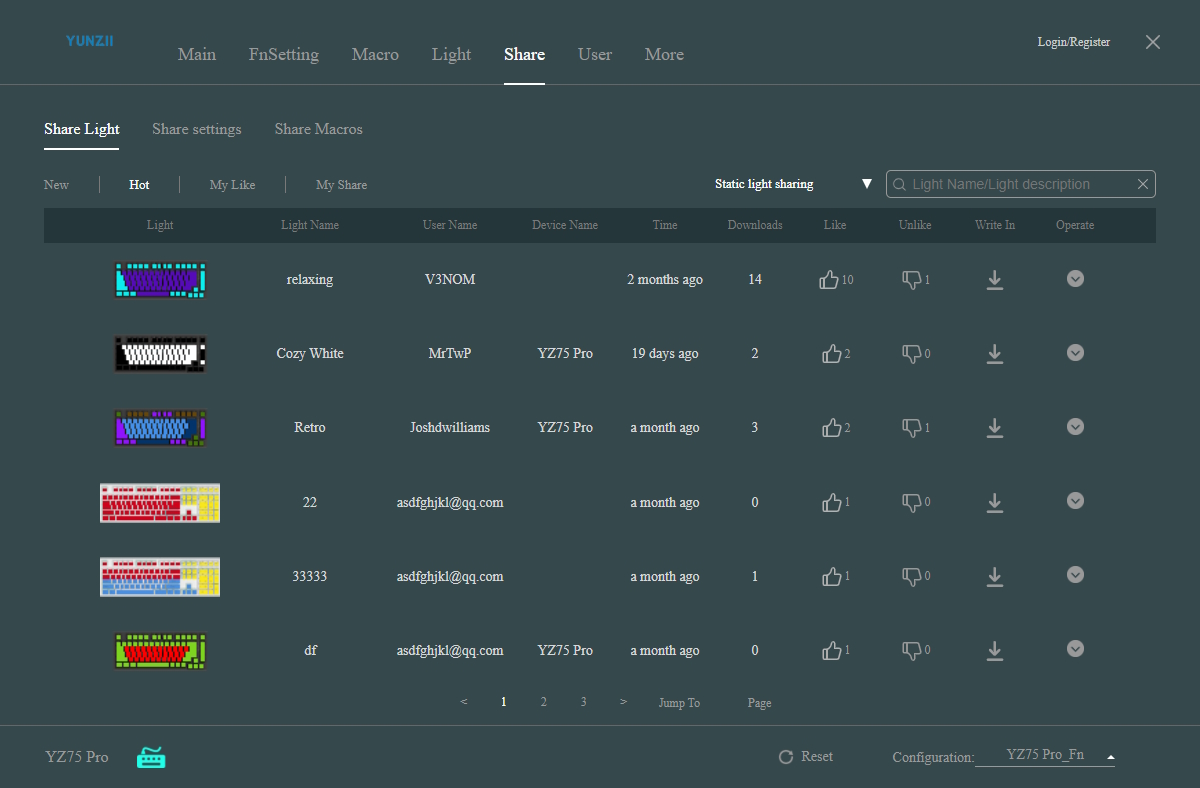Click the teal keyboard device icon
1200x788 pixels.
[x=151, y=758]
